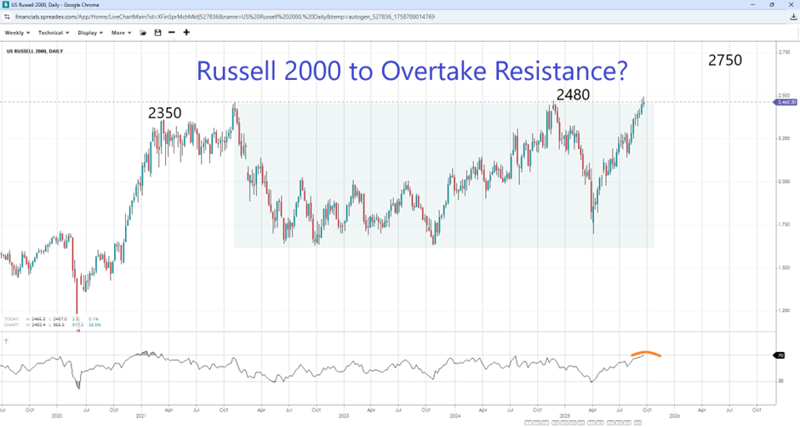Screen dimensions: 800x427
Task: Select the RSI value marker on indicator pane
Action: point(781,356)
